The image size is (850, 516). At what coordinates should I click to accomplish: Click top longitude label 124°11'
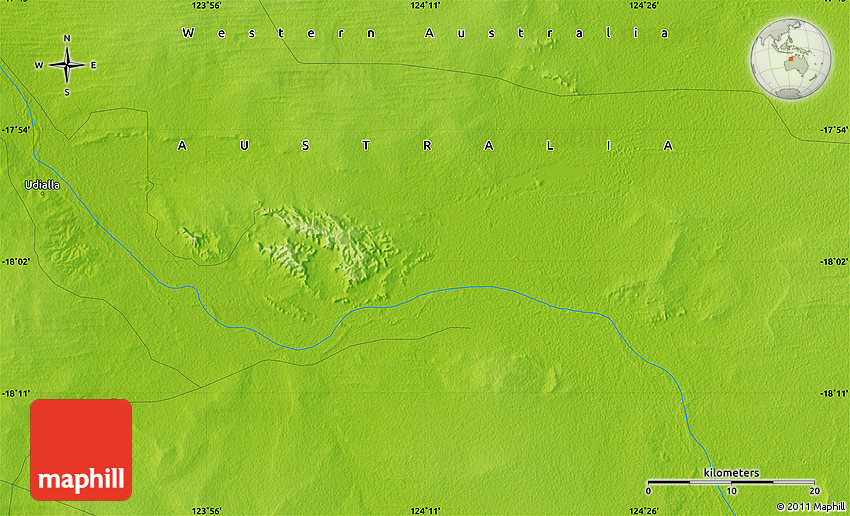425,5
